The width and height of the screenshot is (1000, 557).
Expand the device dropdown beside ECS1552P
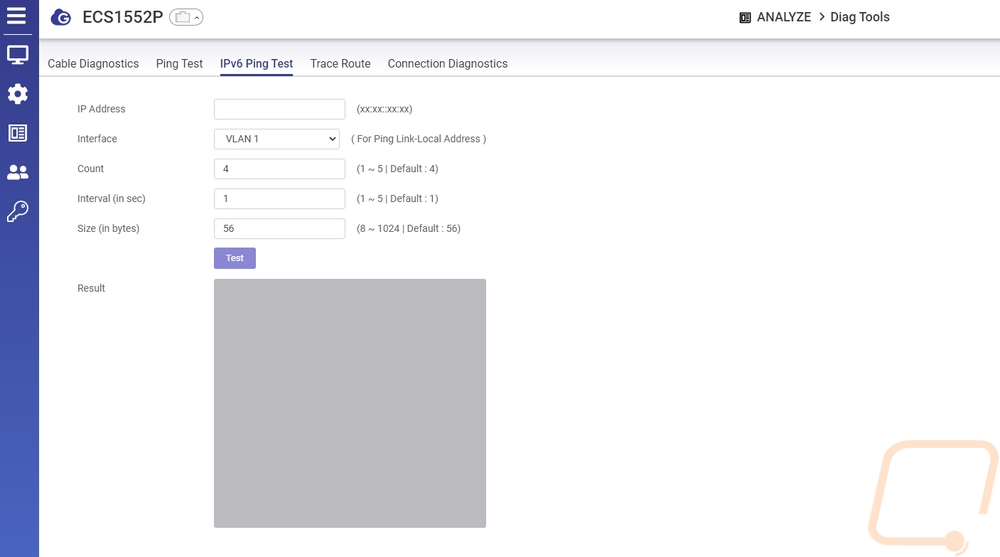[186, 17]
